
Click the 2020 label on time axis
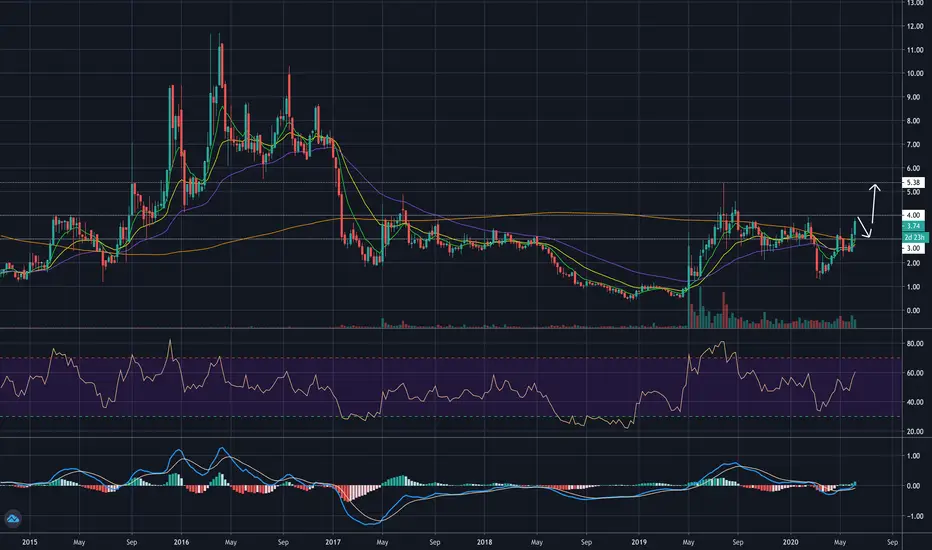[791, 542]
